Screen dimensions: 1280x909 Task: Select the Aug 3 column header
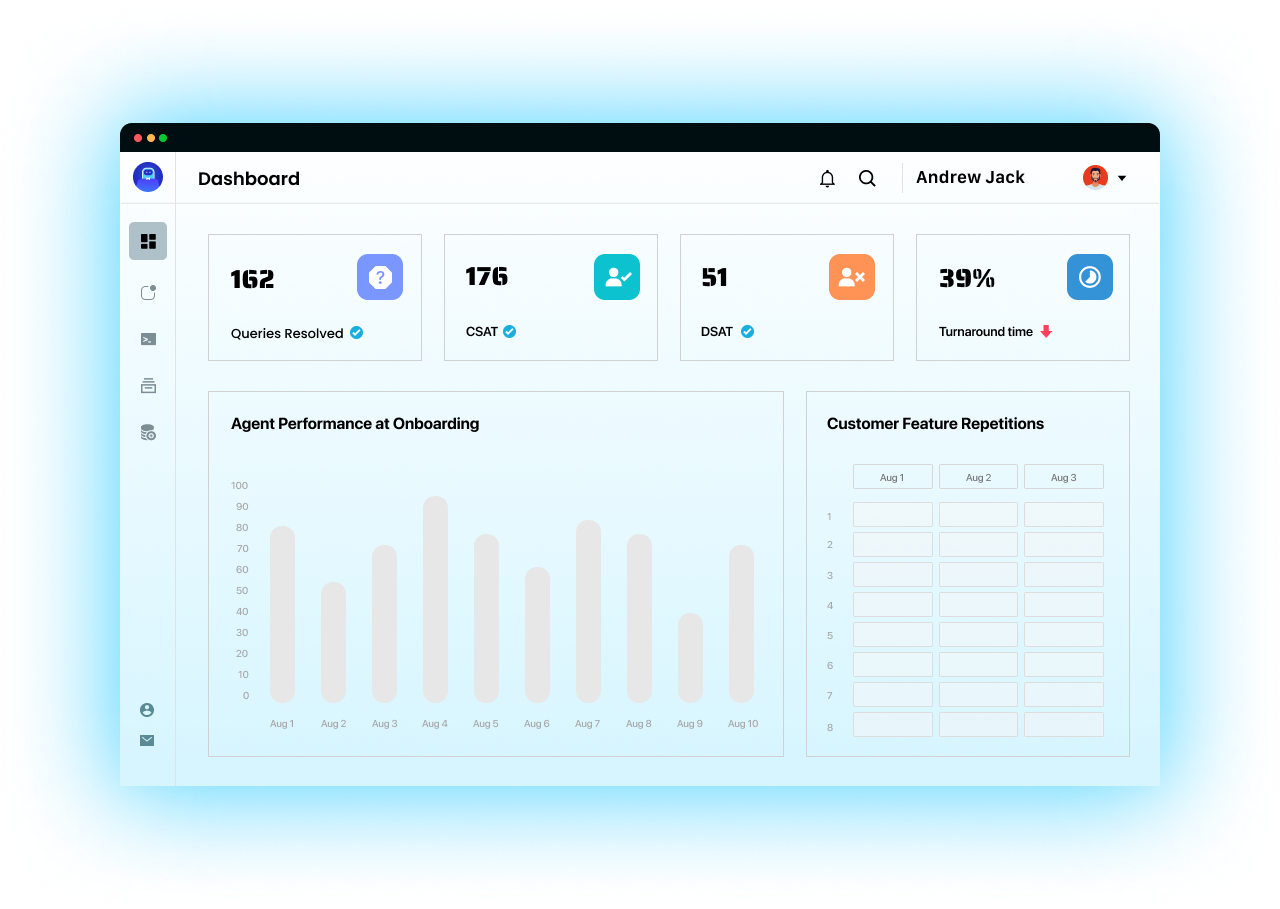point(1063,476)
